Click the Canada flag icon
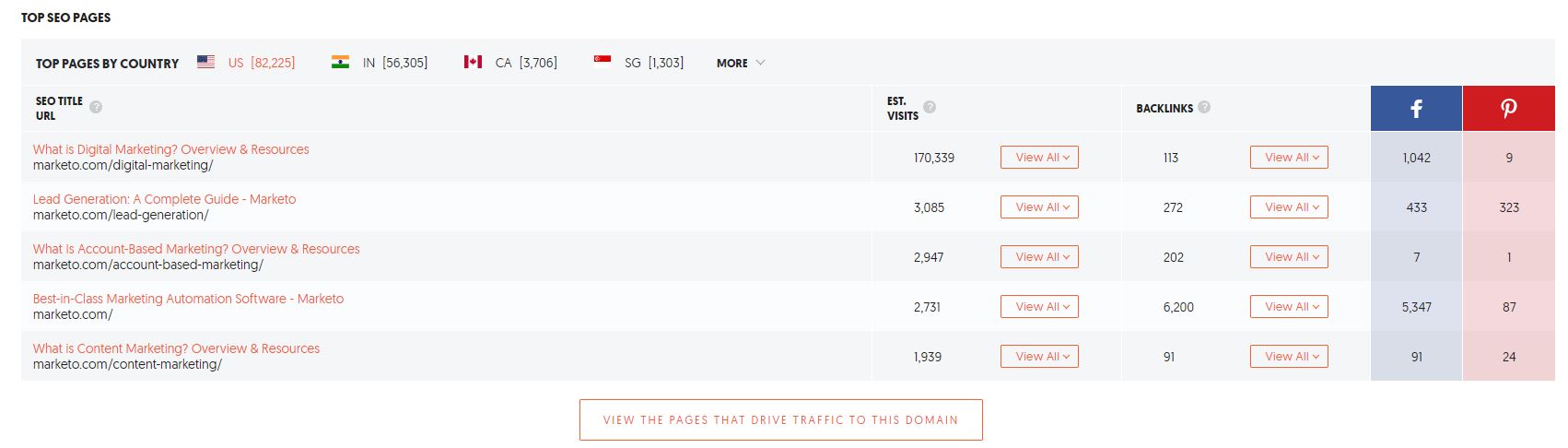Image resolution: width=1568 pixels, height=448 pixels. tap(473, 62)
